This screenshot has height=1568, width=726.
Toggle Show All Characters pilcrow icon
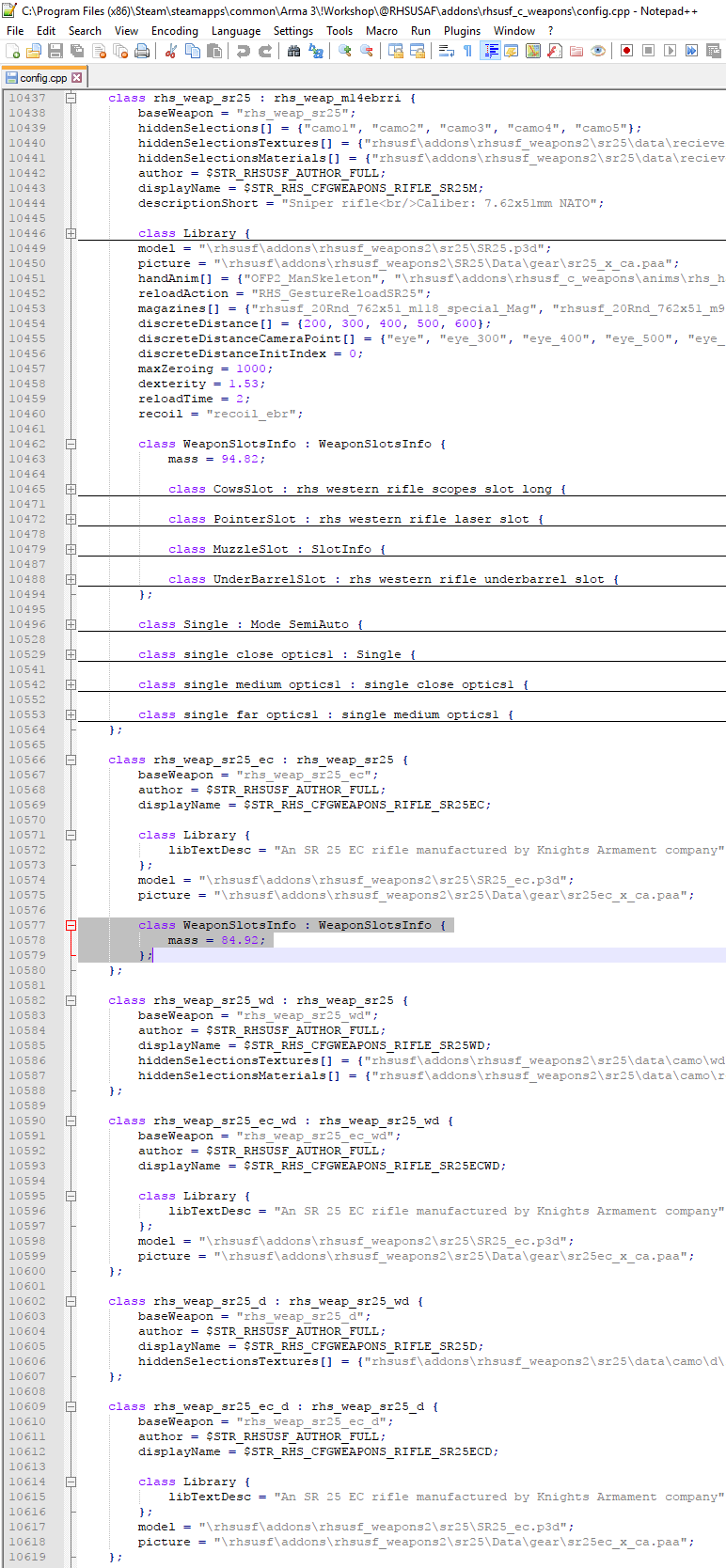[x=467, y=51]
